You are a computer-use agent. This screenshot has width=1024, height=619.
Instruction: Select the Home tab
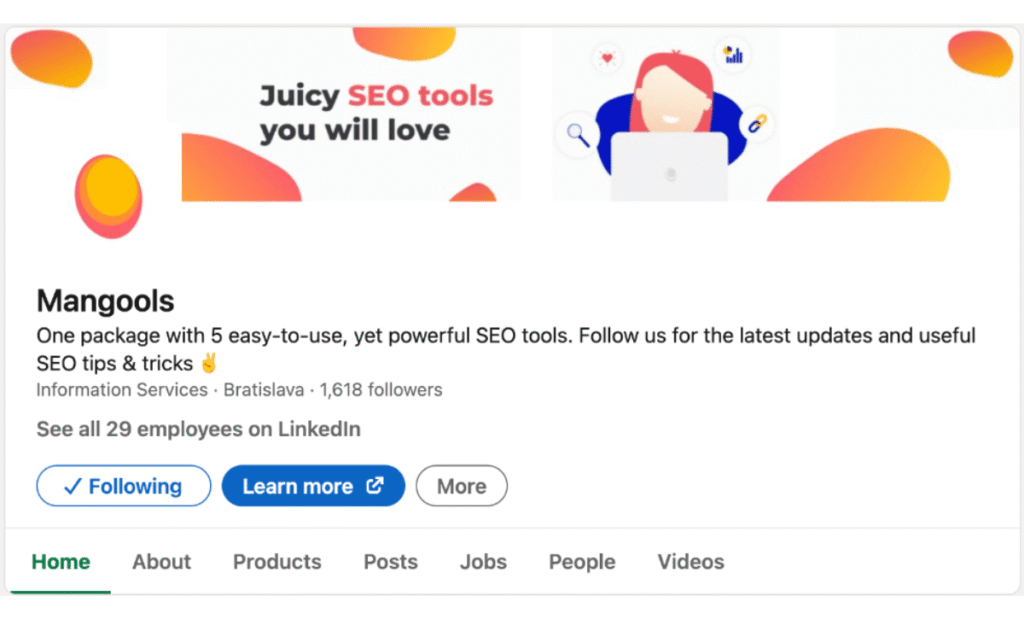click(60, 562)
